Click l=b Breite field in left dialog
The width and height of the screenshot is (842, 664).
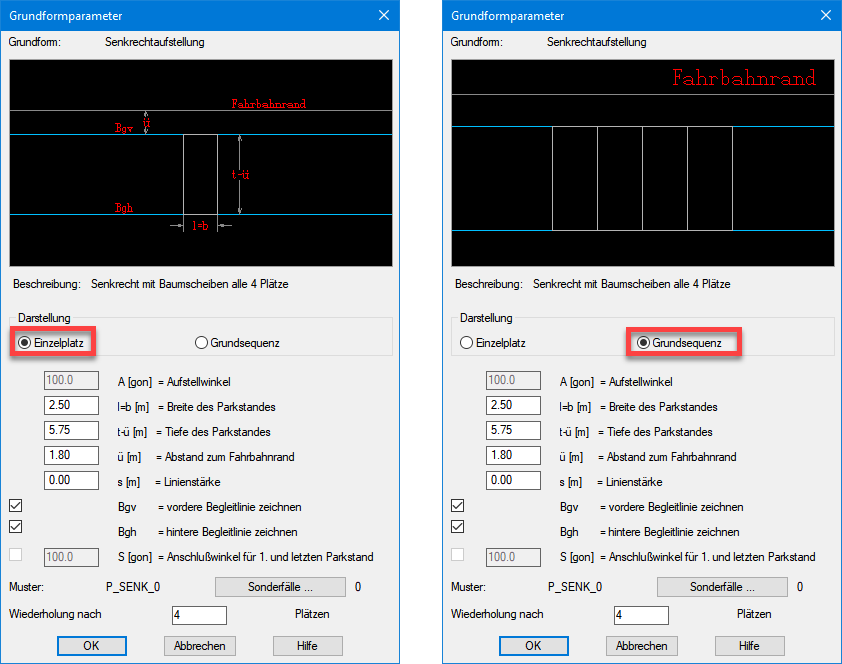click(x=71, y=405)
